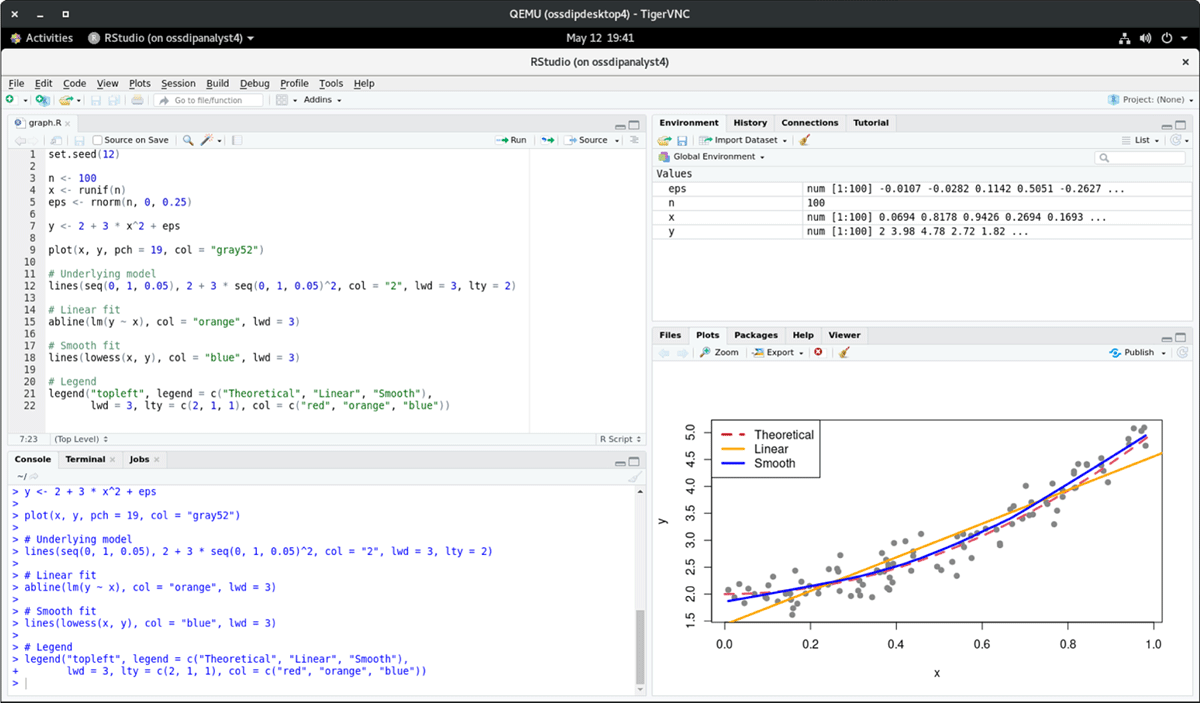
Task: Open the Session menu
Action: (178, 84)
